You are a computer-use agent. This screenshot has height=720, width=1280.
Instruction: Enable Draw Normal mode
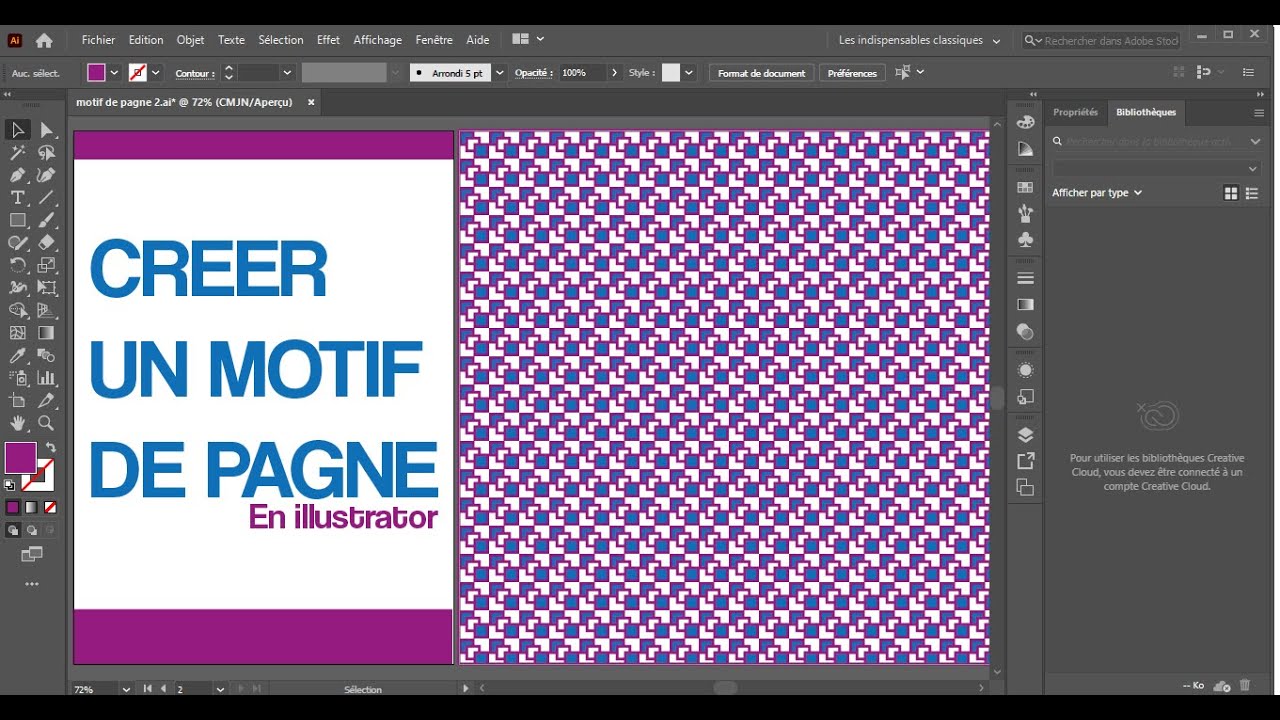tap(14, 531)
